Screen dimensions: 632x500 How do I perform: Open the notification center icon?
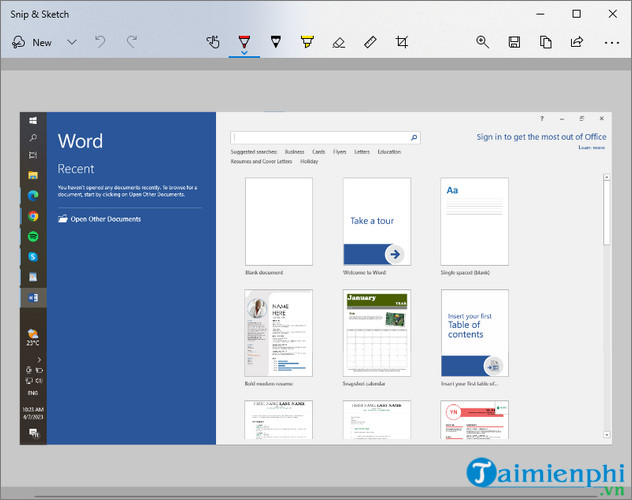point(33,433)
